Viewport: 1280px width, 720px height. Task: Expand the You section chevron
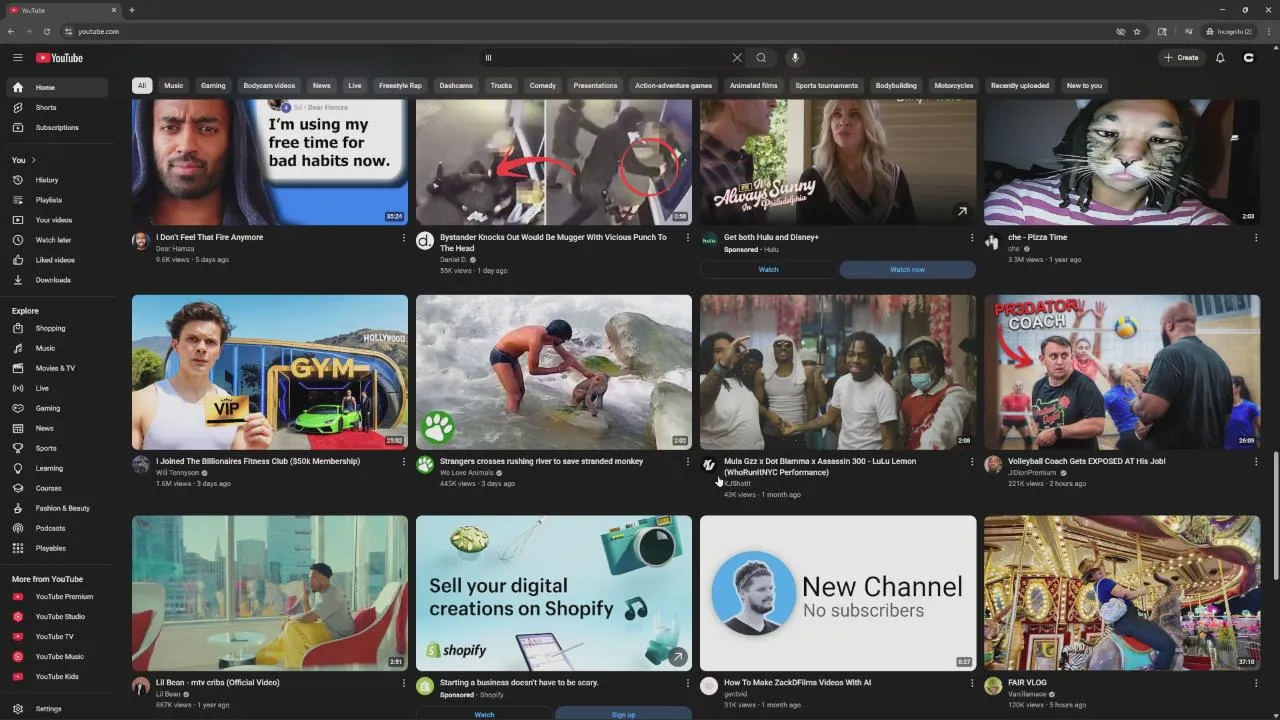coord(33,160)
